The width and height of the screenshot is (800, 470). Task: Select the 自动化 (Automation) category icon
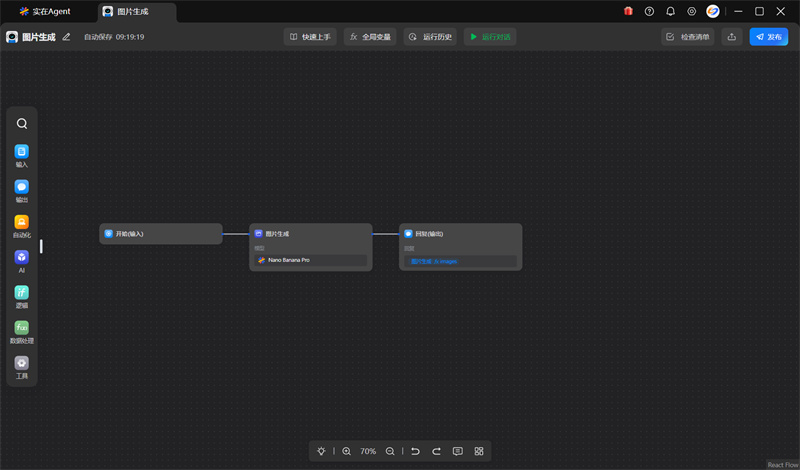click(x=22, y=224)
